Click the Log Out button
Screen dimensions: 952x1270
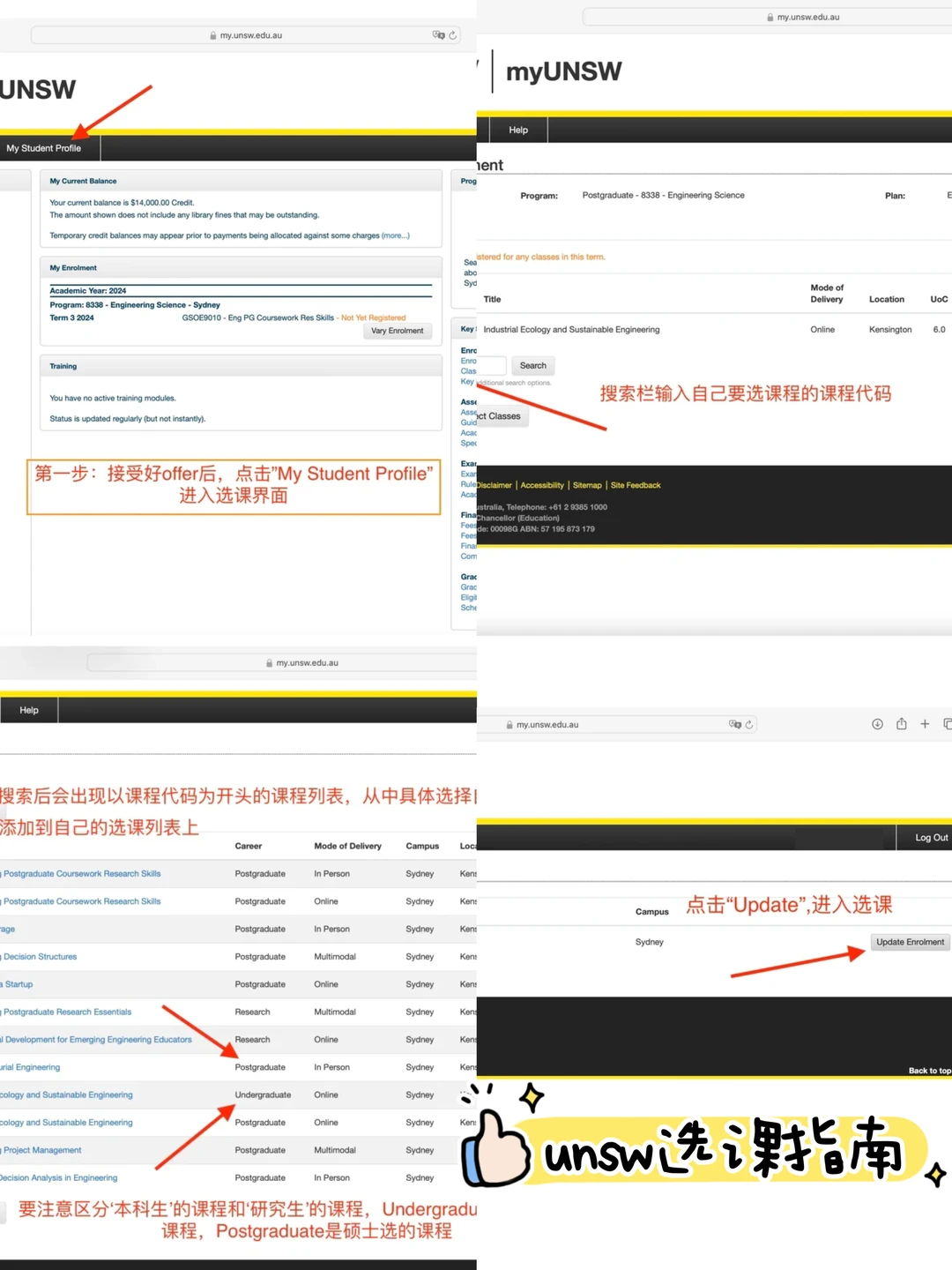(x=931, y=838)
